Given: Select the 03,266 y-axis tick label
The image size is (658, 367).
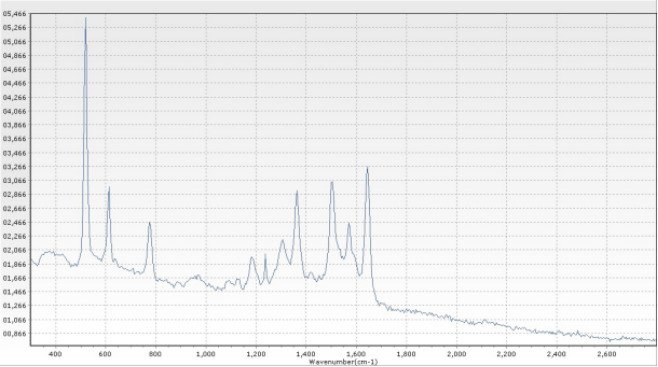Looking at the screenshot, I should (x=15, y=167).
